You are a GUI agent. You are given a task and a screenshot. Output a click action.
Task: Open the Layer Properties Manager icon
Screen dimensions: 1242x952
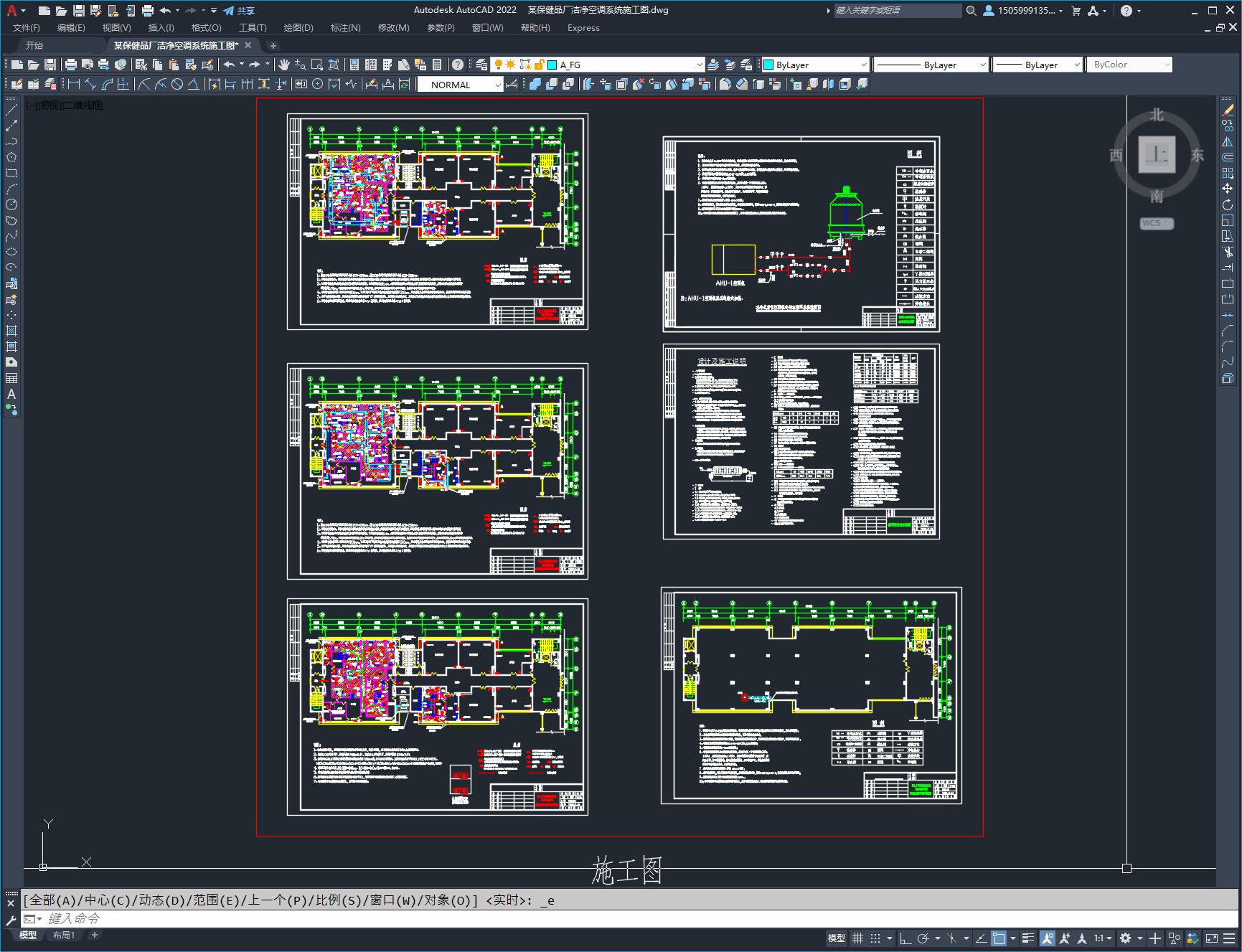pyautogui.click(x=481, y=65)
